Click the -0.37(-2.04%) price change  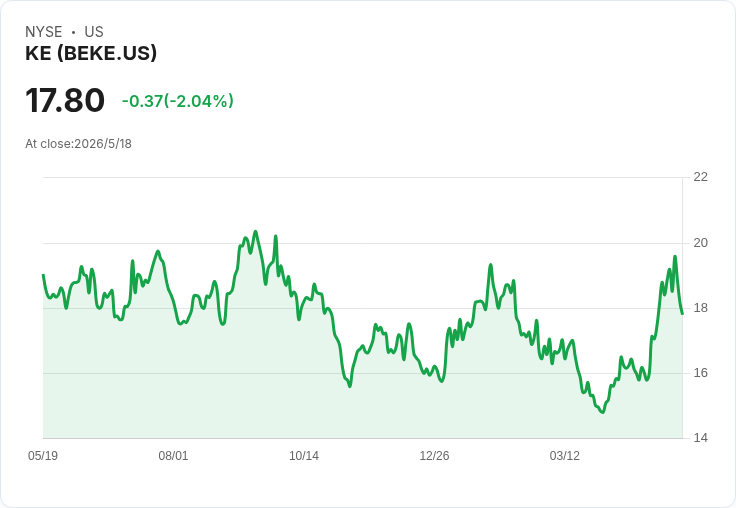[177, 101]
